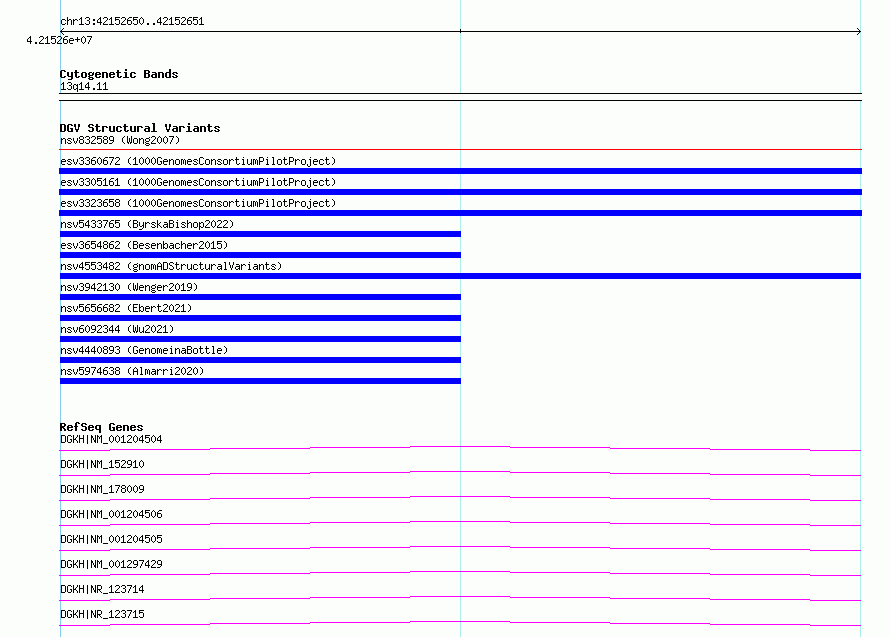Select nsv5974638 (Almarri2020) label
This screenshot has width=890, height=637.
132,371
